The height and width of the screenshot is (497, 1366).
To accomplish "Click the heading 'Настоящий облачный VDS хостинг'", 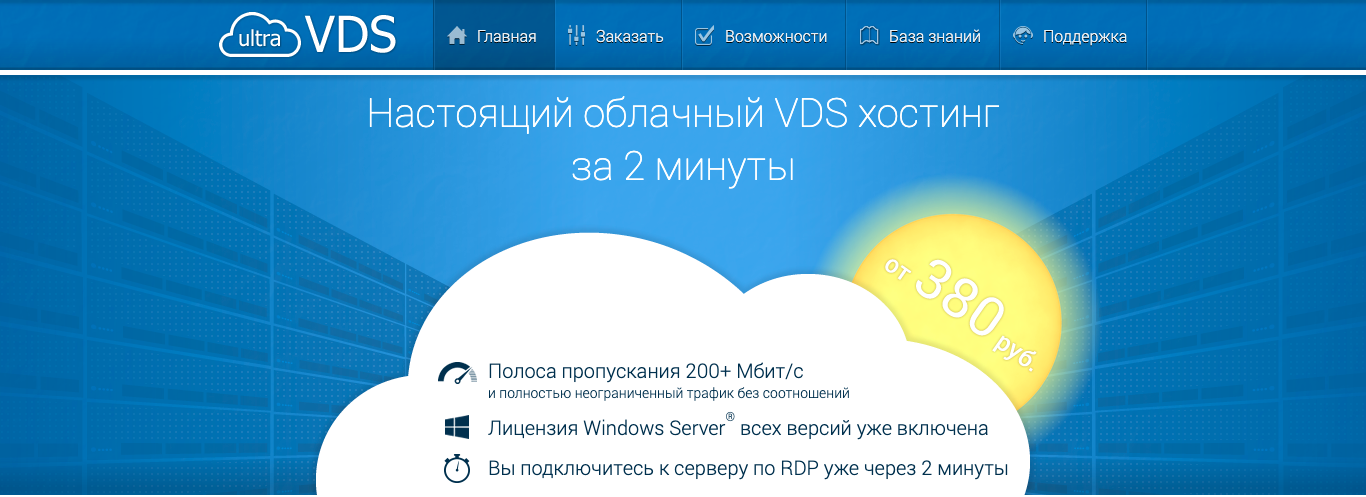I will coord(683,114).
